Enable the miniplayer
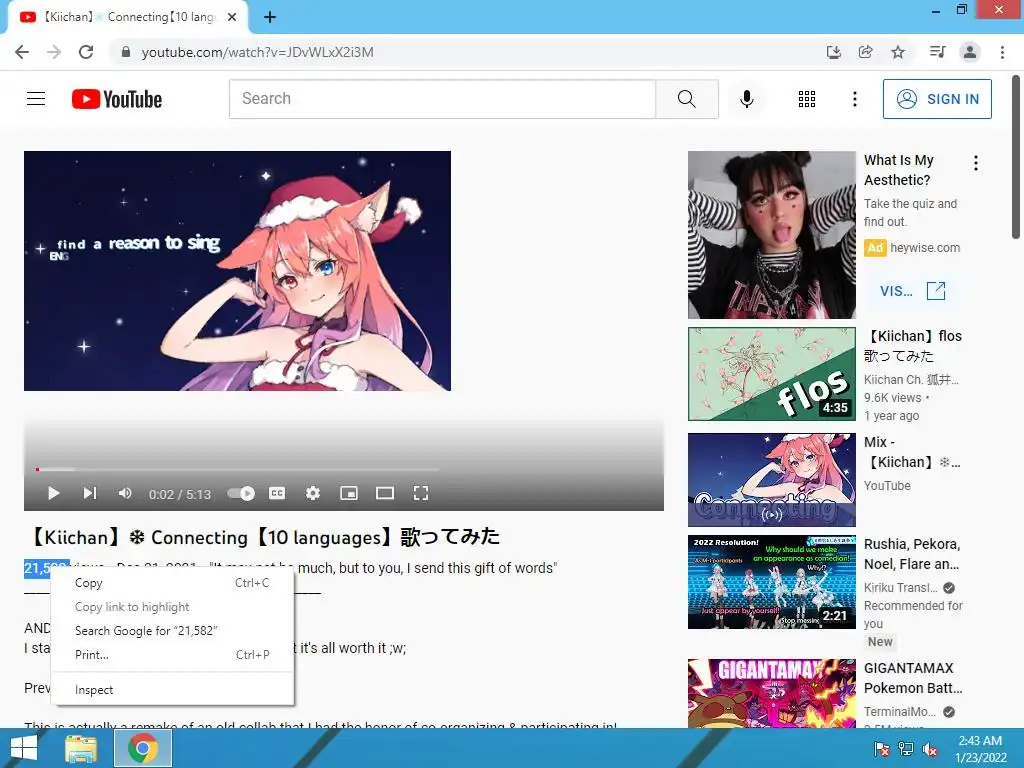Image resolution: width=1024 pixels, height=768 pixels. (x=349, y=493)
